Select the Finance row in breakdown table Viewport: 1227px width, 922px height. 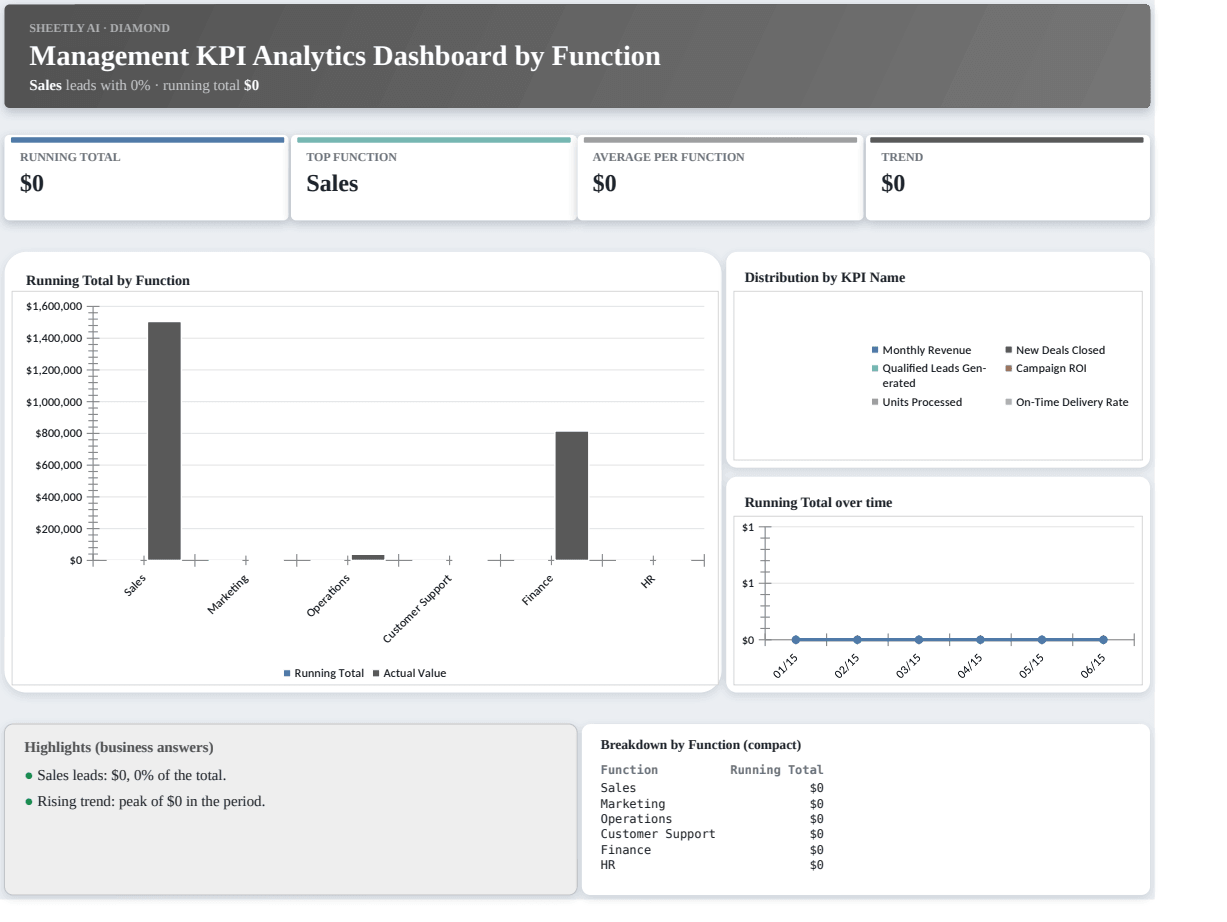(x=712, y=850)
